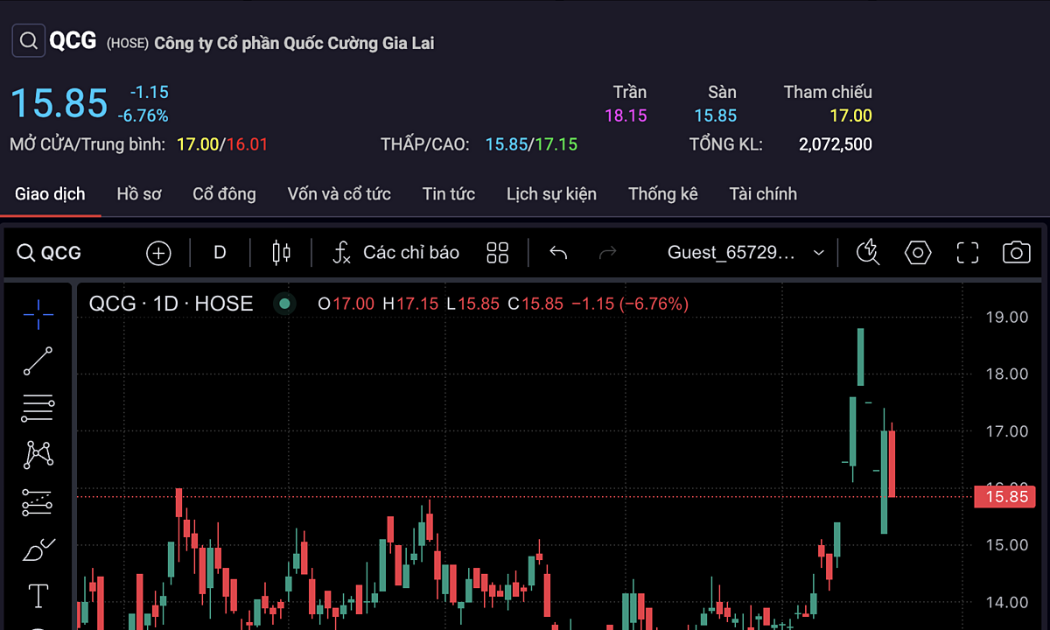This screenshot has width=1050, height=630.
Task: Open quick search lightning icon
Action: (x=867, y=253)
